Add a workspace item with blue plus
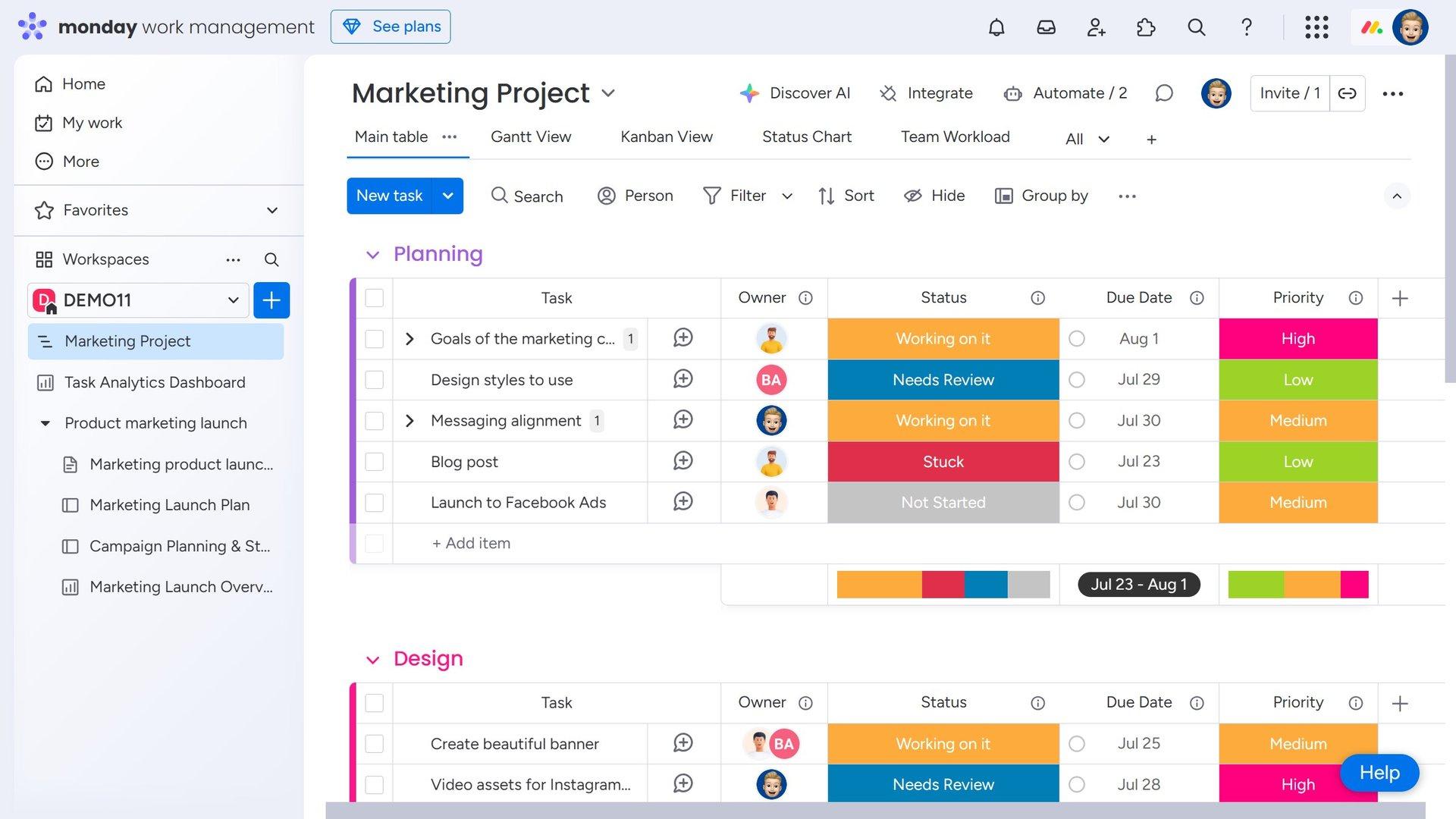1456x819 pixels. pyautogui.click(x=271, y=300)
